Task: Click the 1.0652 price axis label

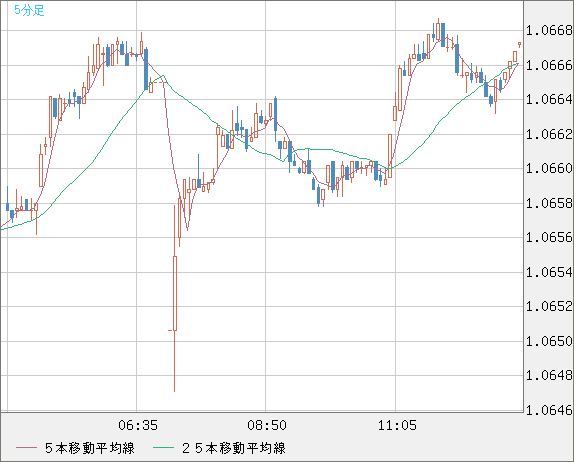Action: [549, 306]
